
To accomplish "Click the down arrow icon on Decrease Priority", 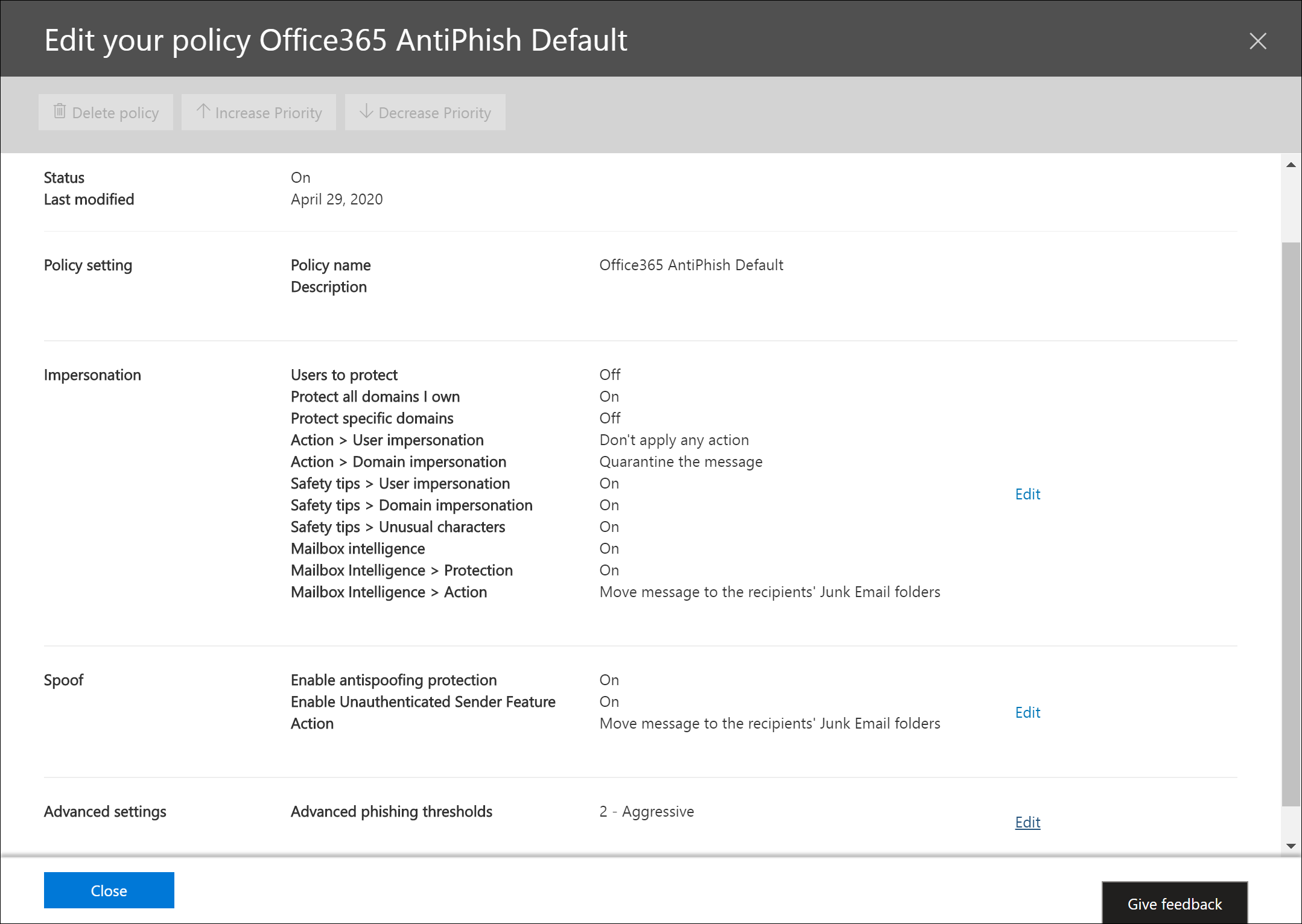I will coord(366,112).
